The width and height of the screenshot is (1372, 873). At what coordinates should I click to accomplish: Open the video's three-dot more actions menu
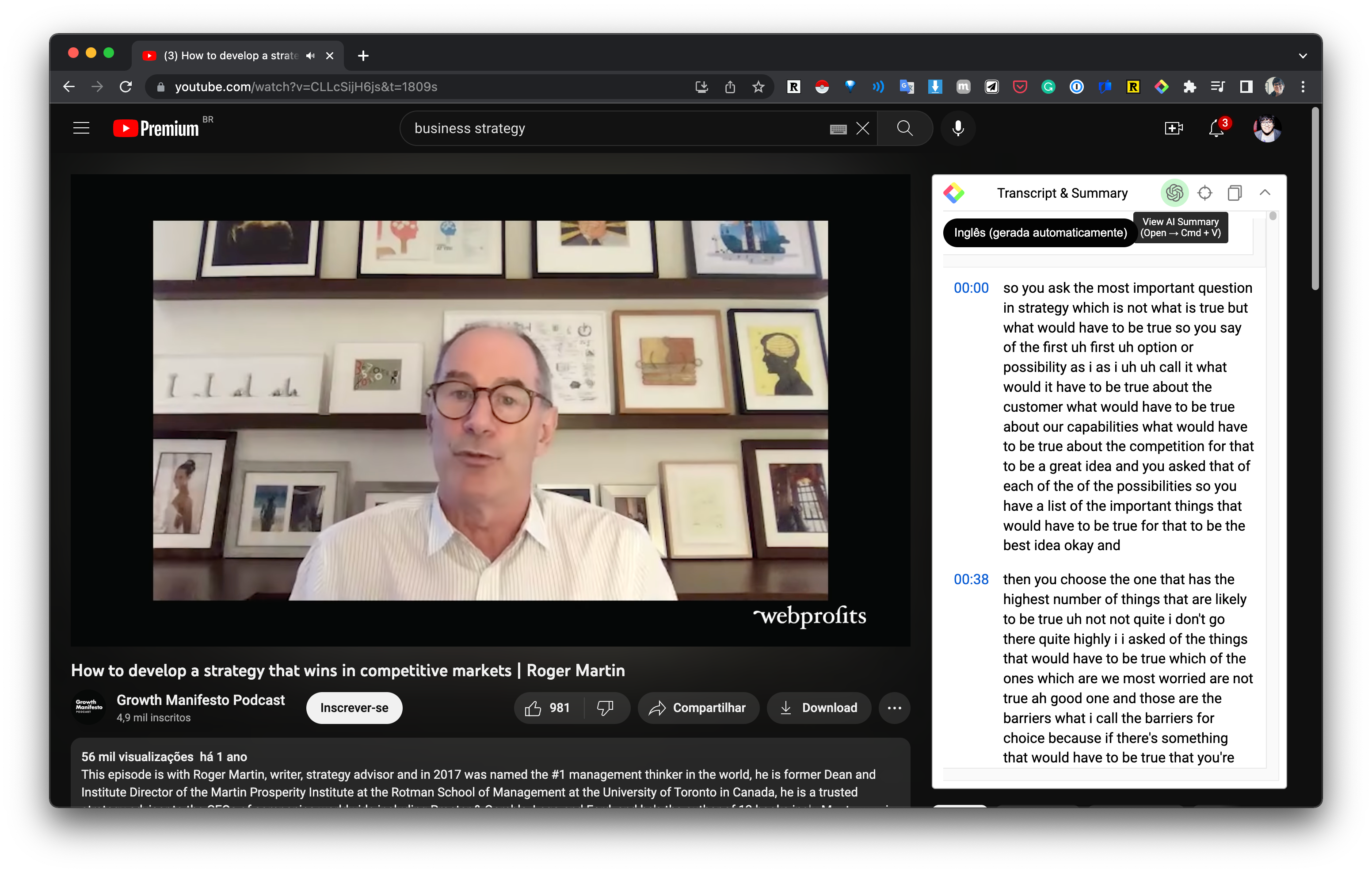tap(895, 708)
